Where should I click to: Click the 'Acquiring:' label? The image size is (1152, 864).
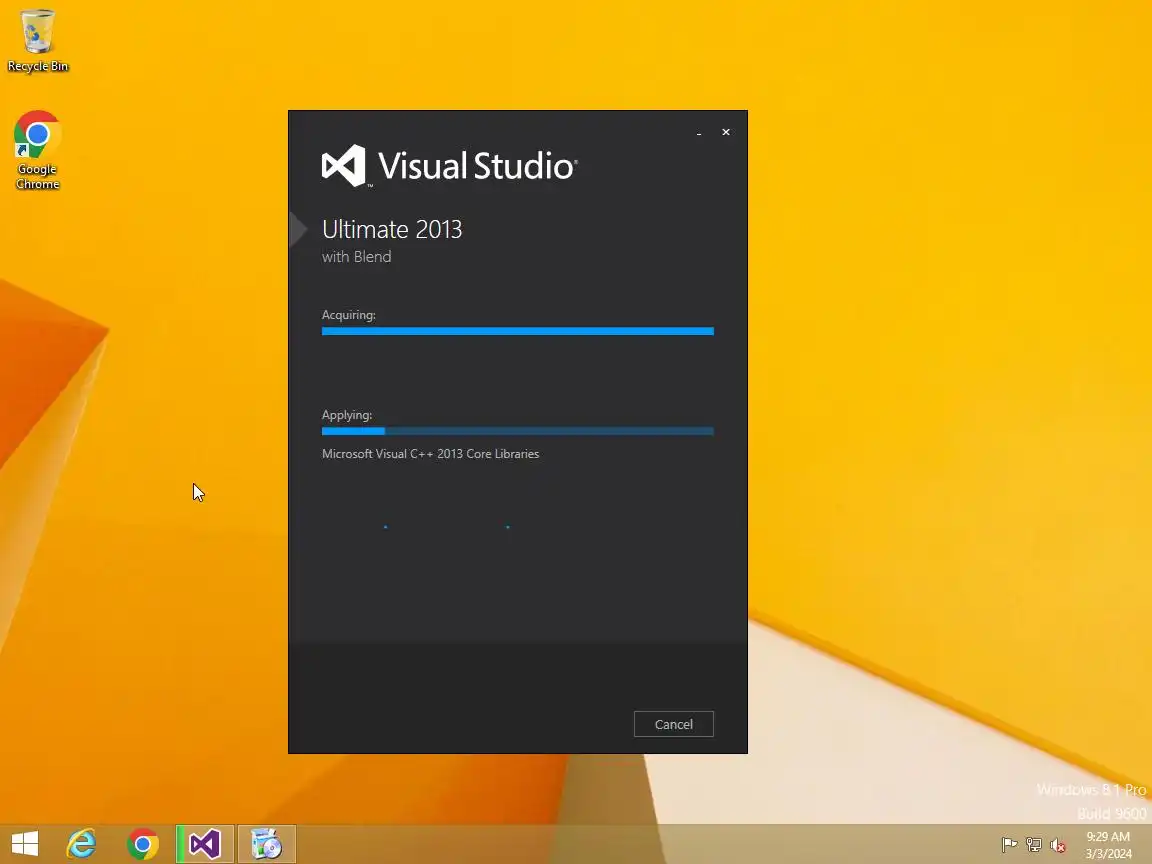[349, 315]
